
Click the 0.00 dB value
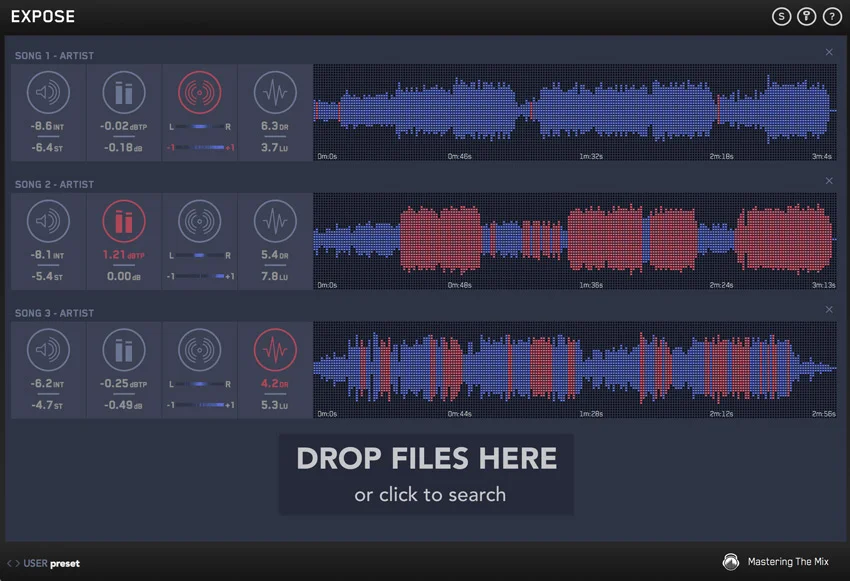point(124,276)
